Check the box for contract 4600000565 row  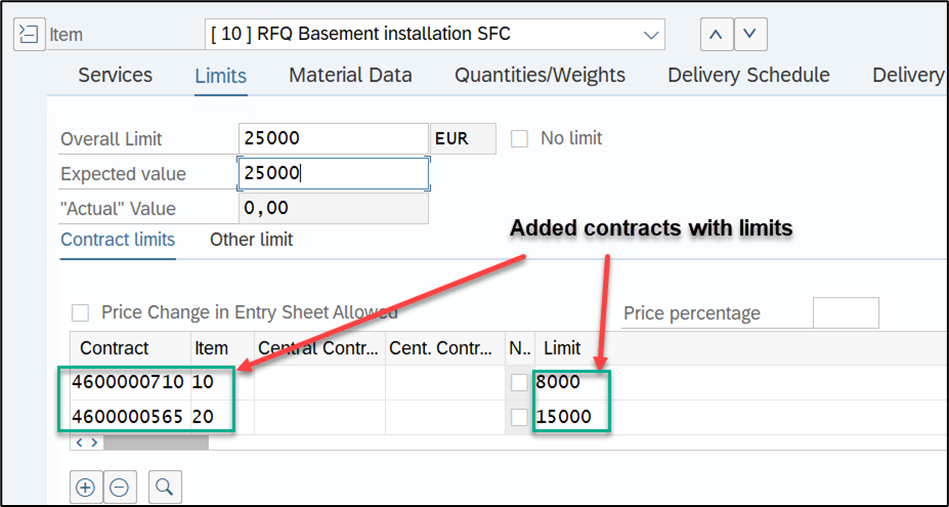coord(519,417)
